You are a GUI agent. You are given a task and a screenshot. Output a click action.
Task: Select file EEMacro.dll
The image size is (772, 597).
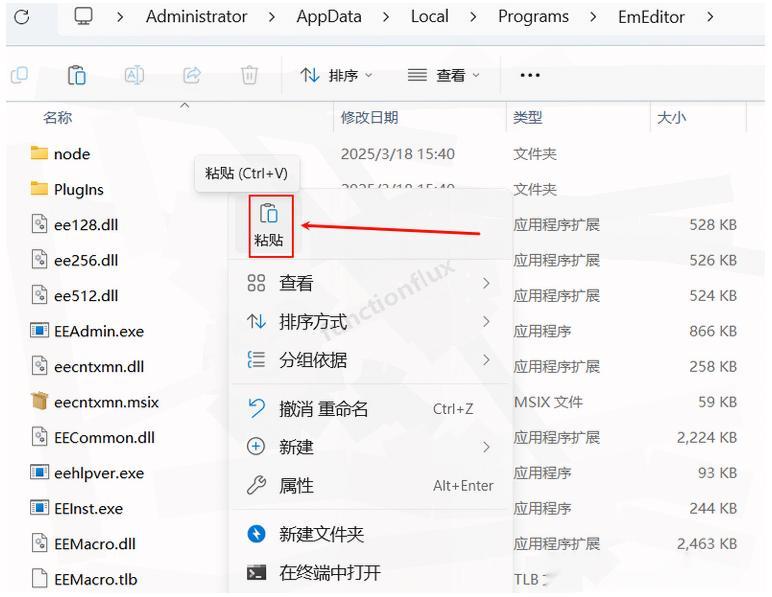(x=95, y=544)
